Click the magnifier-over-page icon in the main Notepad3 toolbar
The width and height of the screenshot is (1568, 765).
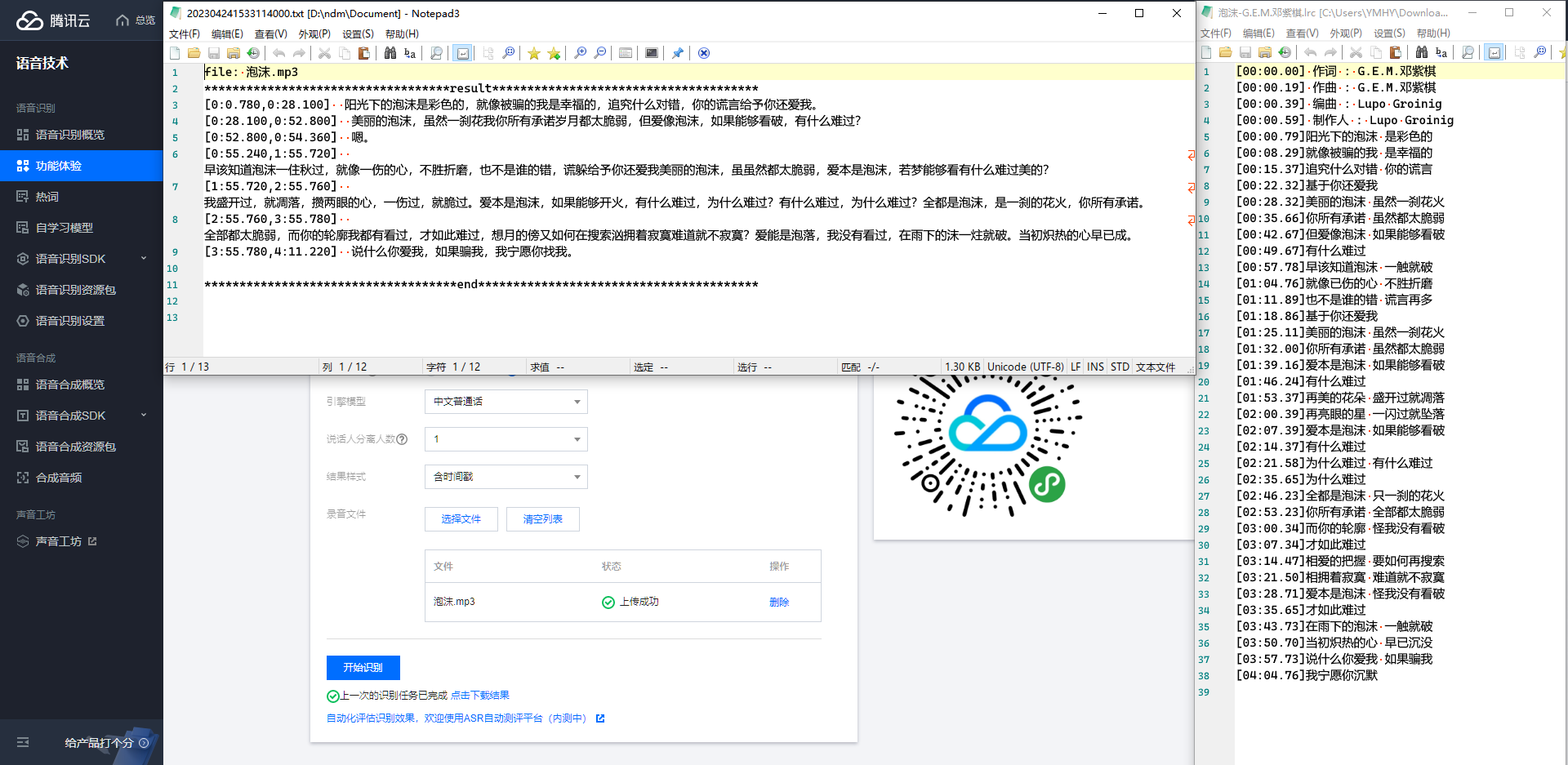pyautogui.click(x=436, y=53)
